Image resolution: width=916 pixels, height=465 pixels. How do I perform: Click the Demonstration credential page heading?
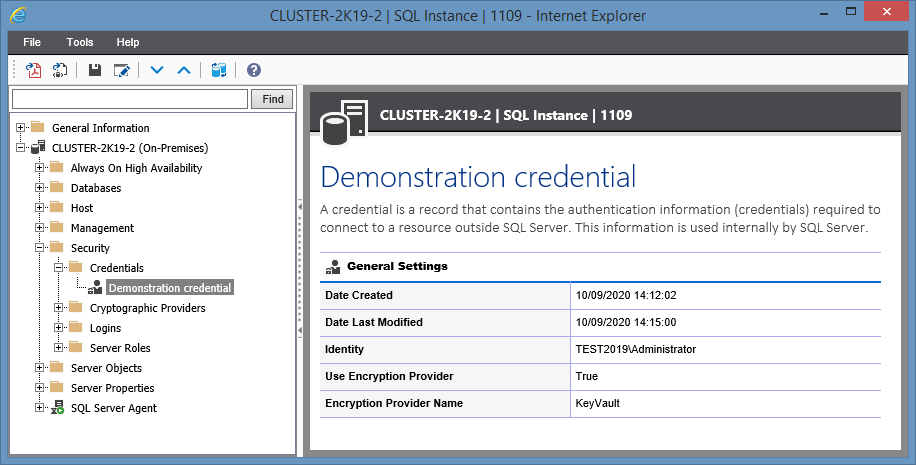click(478, 176)
